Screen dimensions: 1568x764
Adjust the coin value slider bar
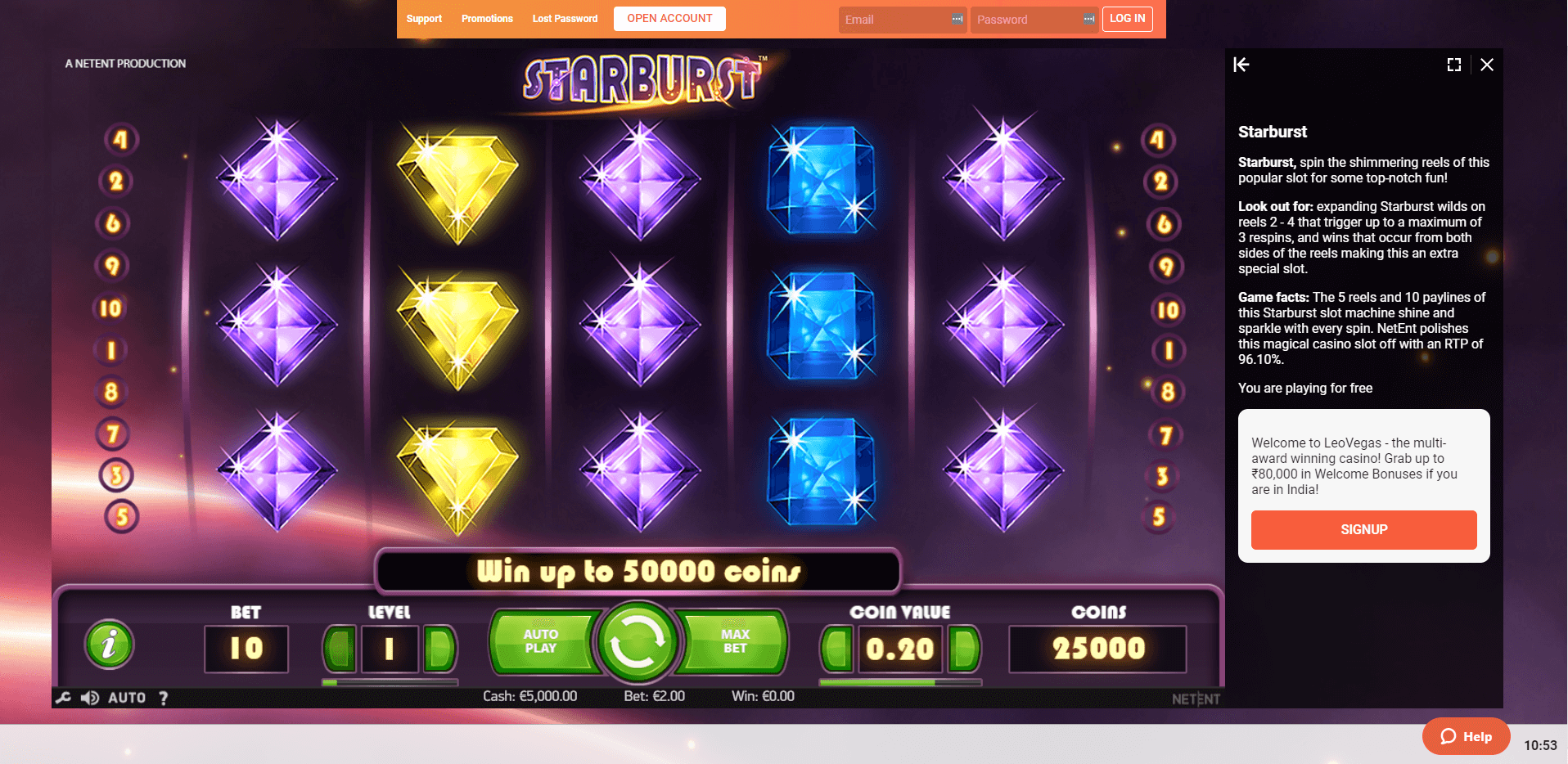click(x=900, y=682)
